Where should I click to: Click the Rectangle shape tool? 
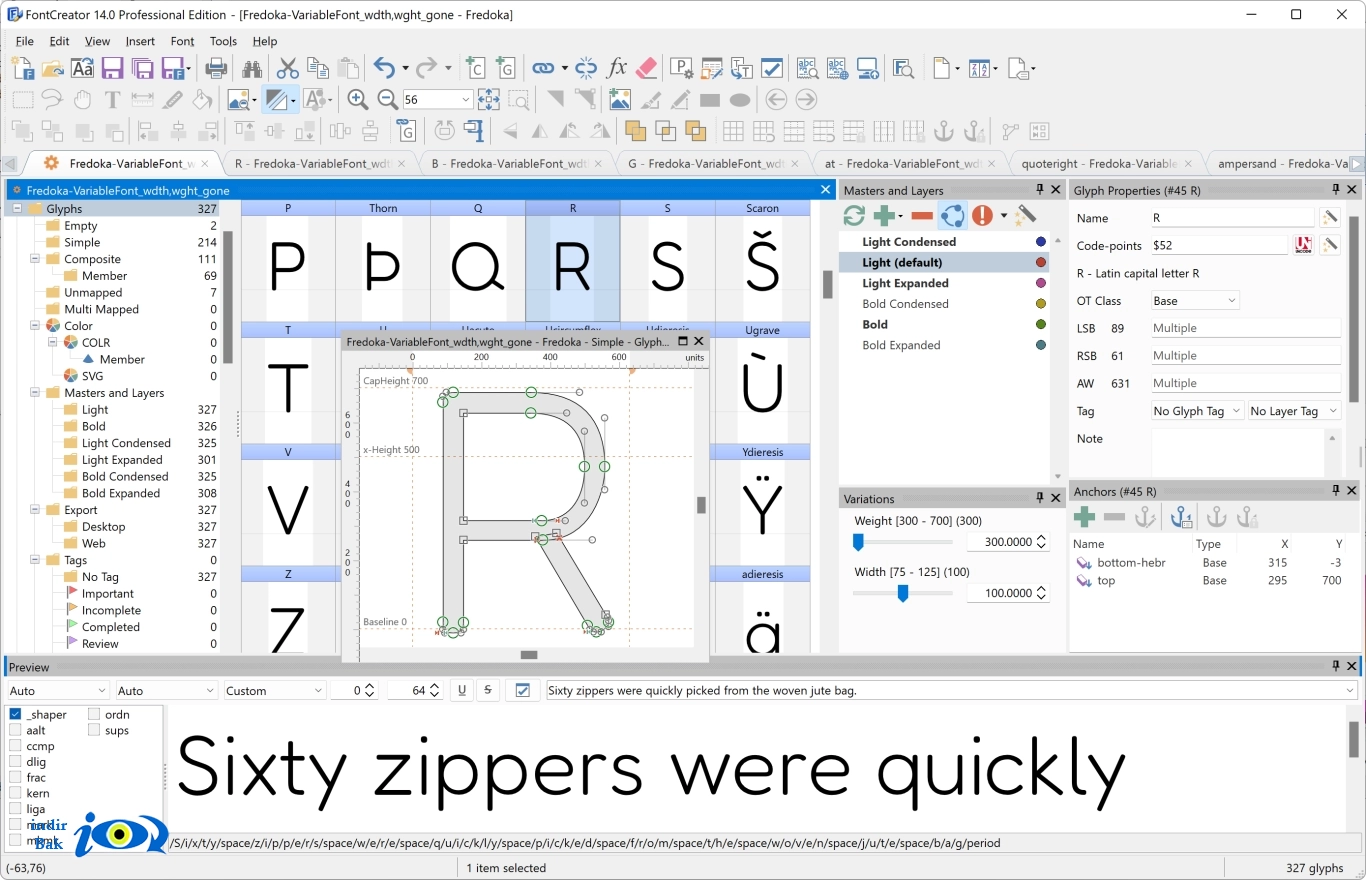click(710, 99)
